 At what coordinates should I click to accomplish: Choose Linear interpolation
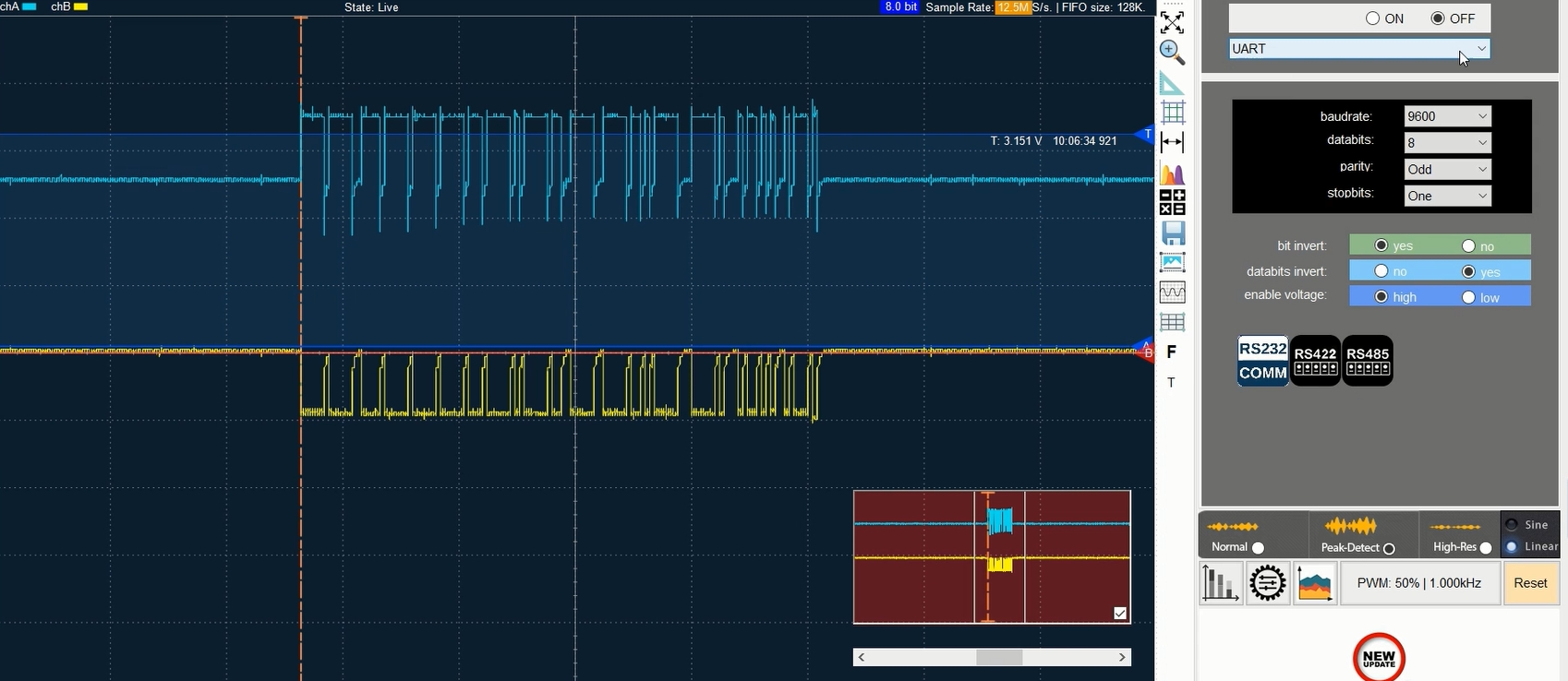[1512, 547]
